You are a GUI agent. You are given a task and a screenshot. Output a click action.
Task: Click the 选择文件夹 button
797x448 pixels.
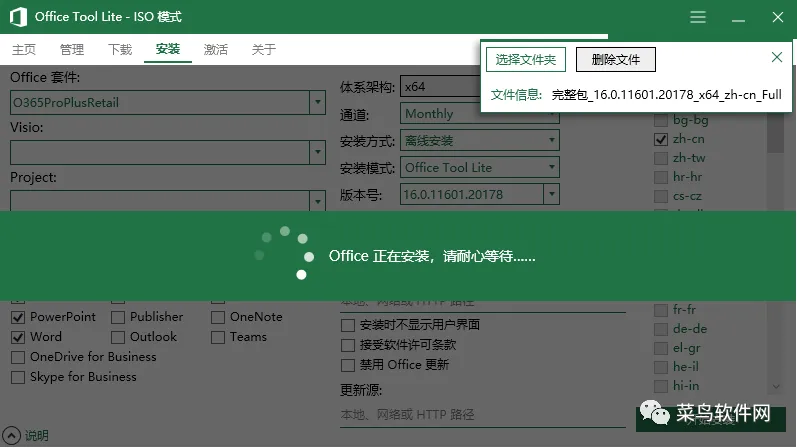[x=526, y=59]
